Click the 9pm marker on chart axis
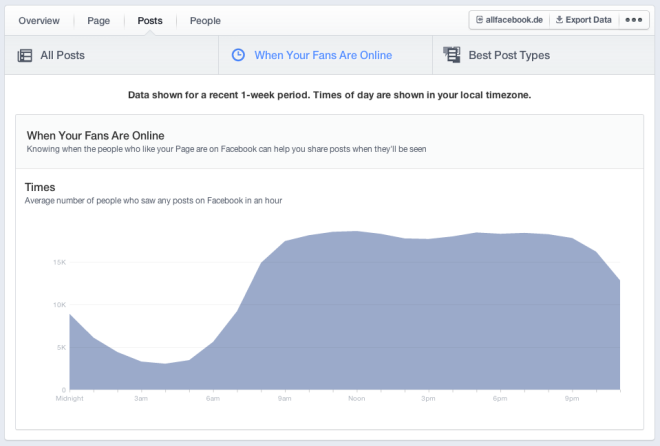Viewport: 660px width, 446px height. tap(571, 398)
